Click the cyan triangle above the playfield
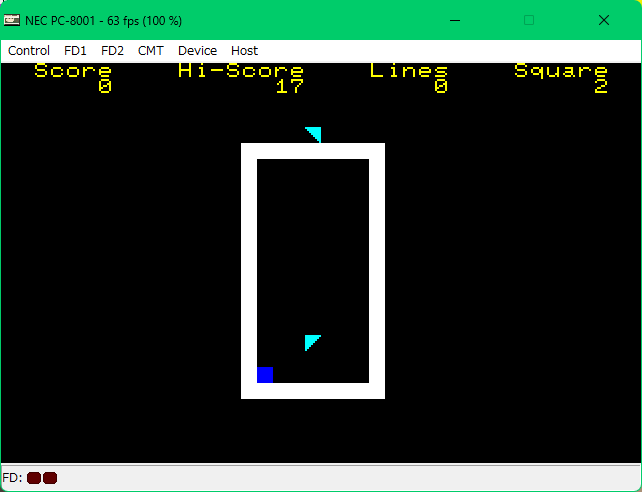The width and height of the screenshot is (642, 492). coord(314,134)
